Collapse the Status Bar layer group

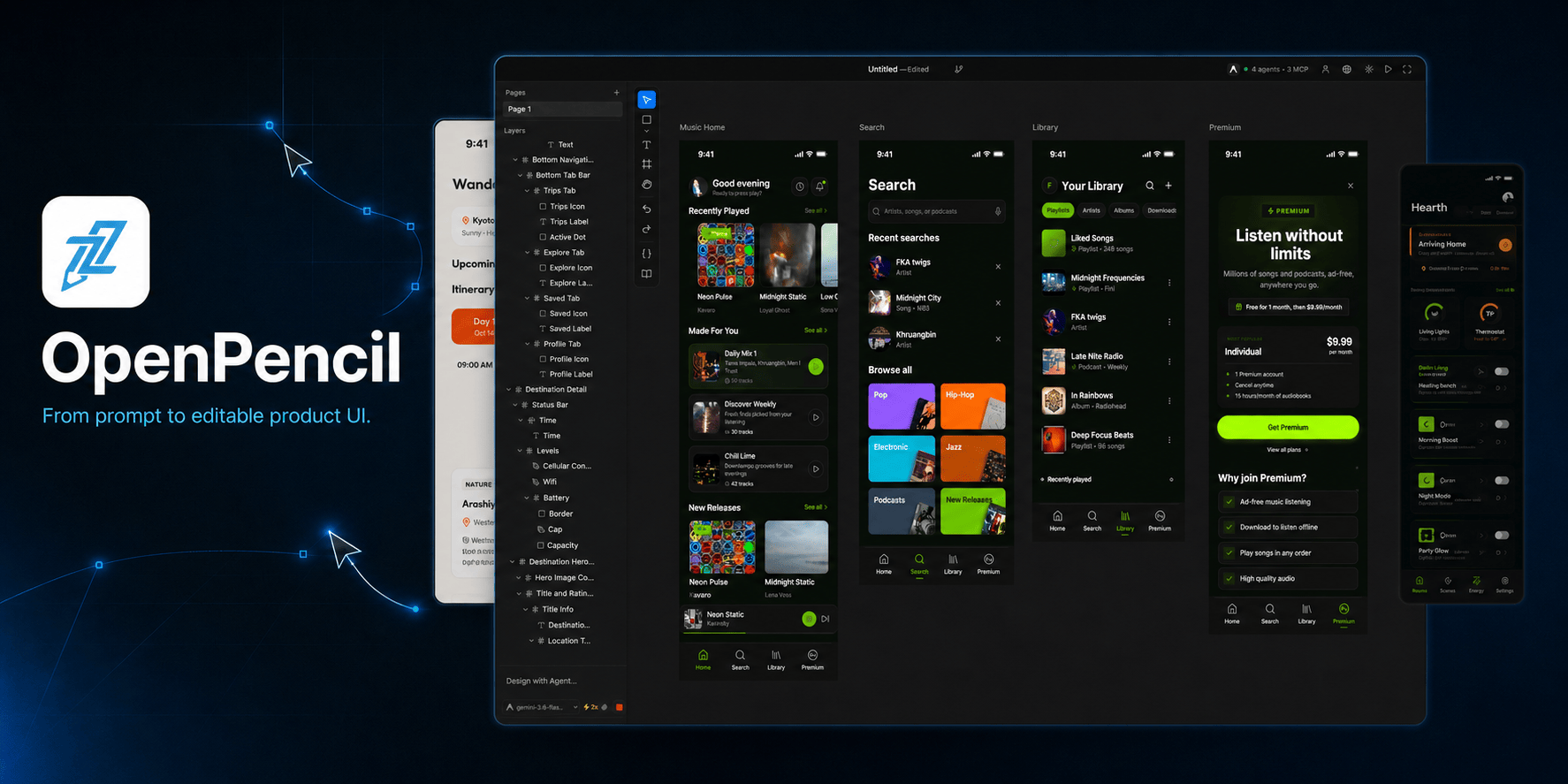(x=515, y=406)
